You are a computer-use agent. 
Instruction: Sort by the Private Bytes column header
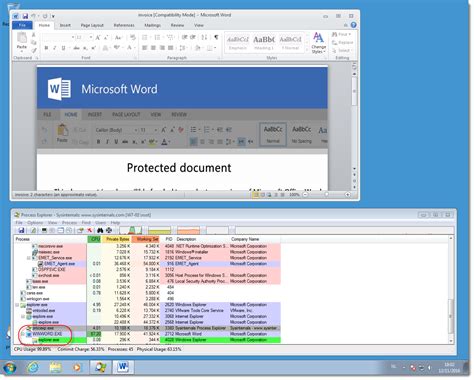117,239
